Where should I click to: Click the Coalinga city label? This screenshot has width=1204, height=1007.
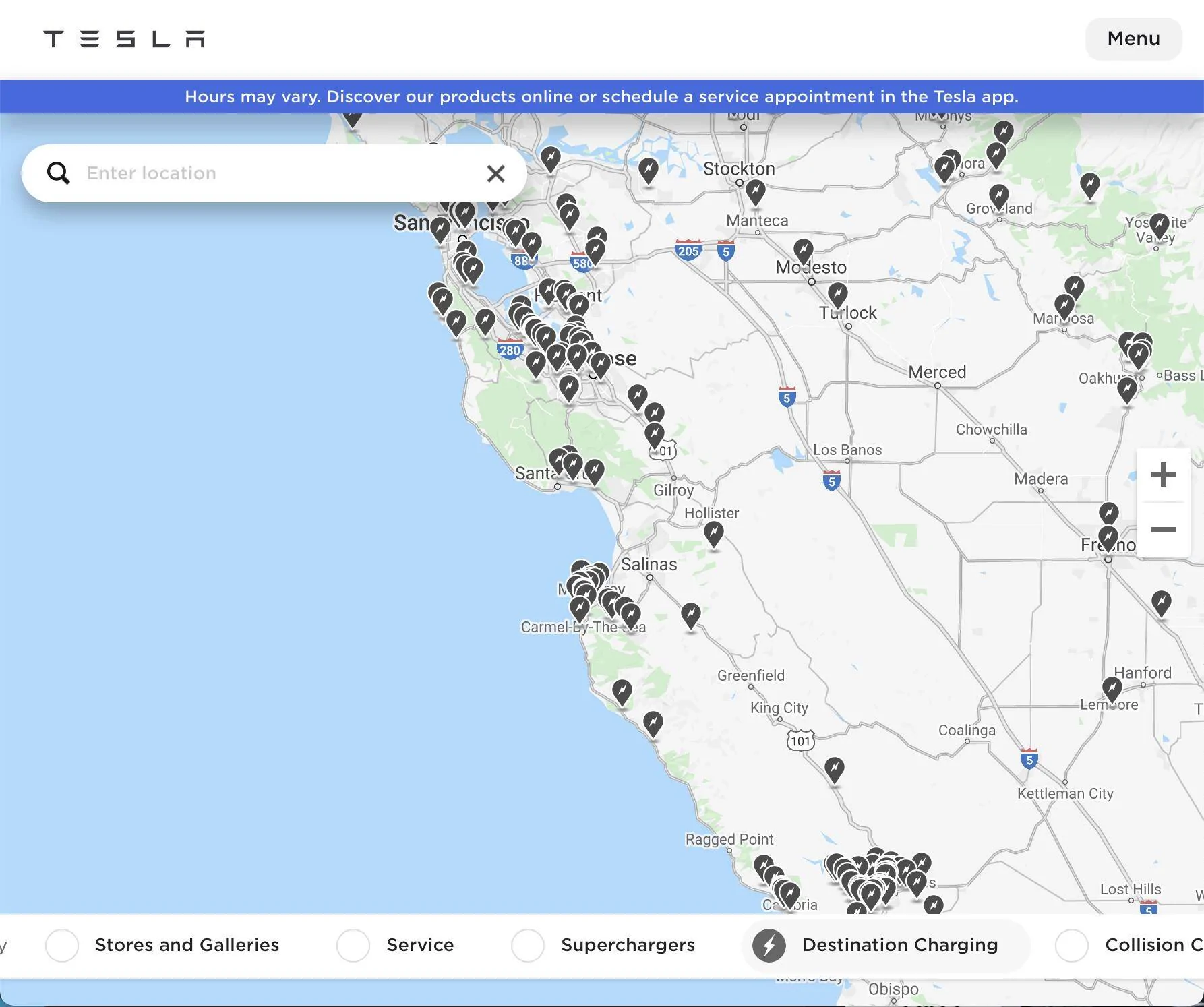tap(967, 730)
